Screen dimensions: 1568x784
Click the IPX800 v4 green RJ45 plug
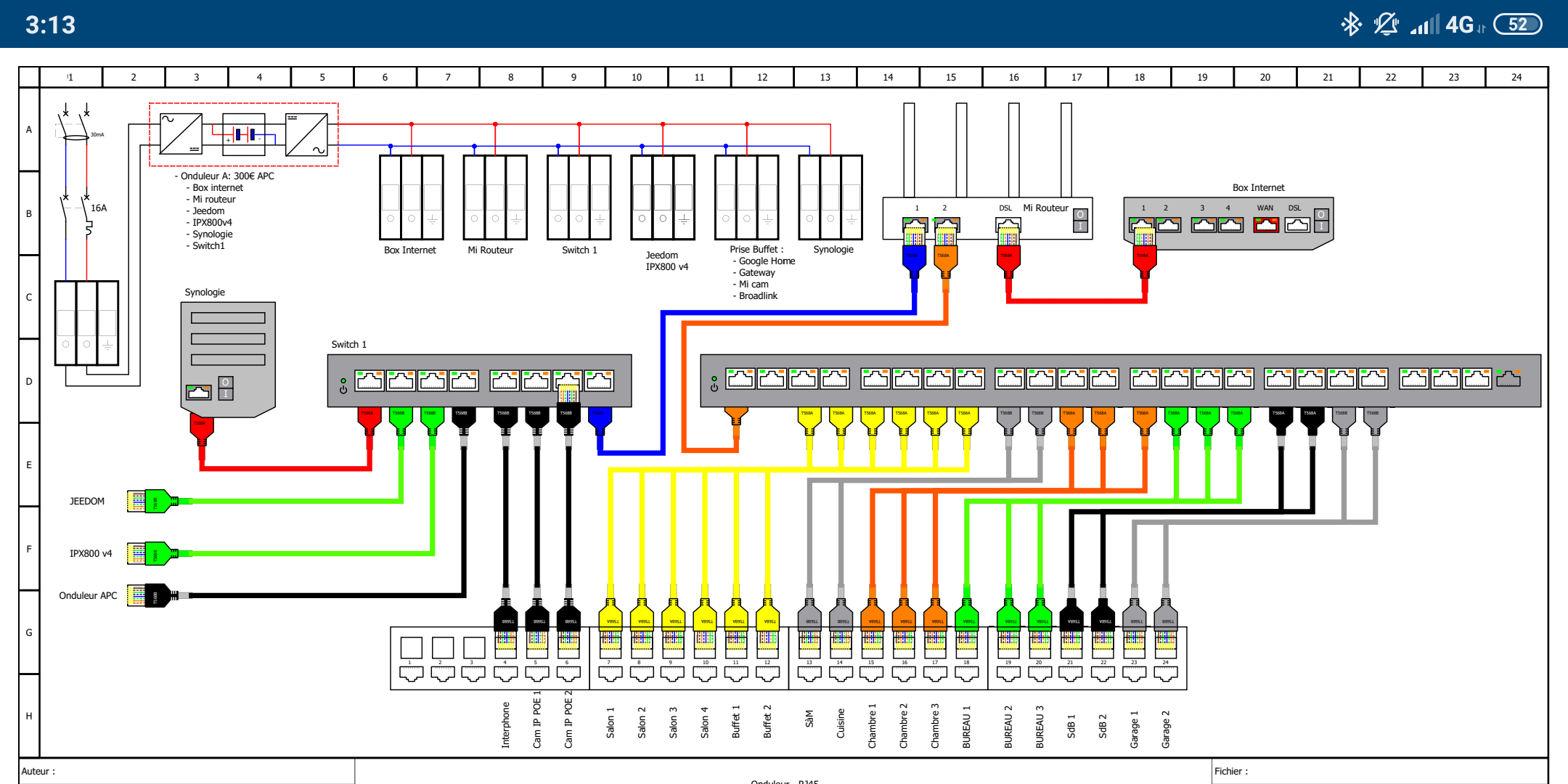pos(154,553)
